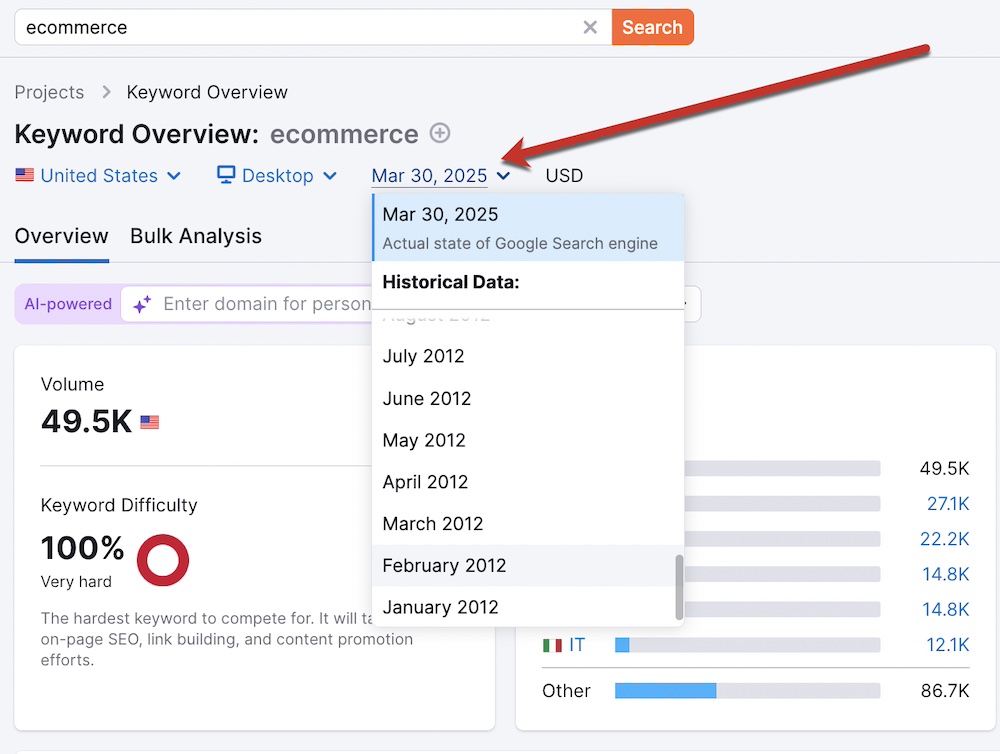Click the dropdown list scrollbar thumb
The image size is (1000, 754).
680,586
